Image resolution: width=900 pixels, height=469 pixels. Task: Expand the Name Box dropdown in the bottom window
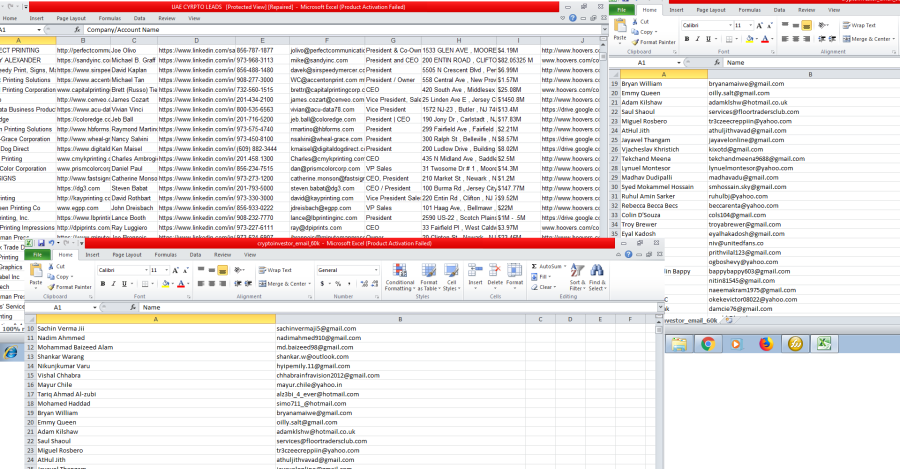coord(95,308)
